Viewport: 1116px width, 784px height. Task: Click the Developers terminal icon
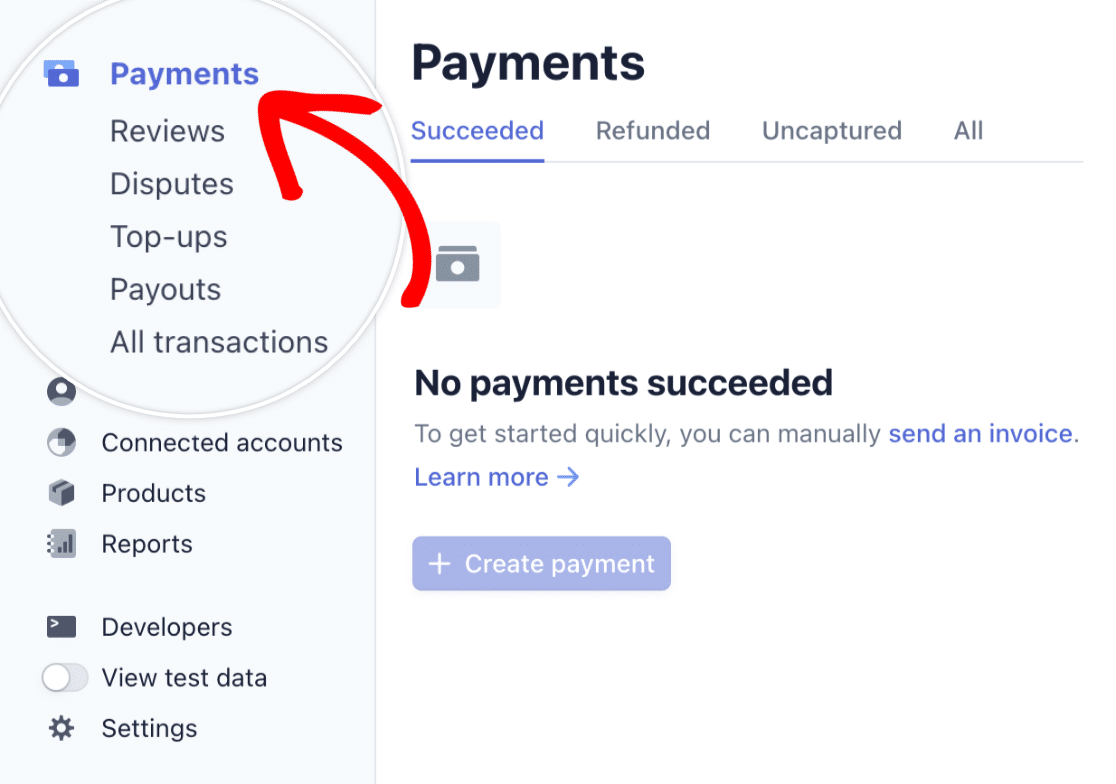(61, 627)
